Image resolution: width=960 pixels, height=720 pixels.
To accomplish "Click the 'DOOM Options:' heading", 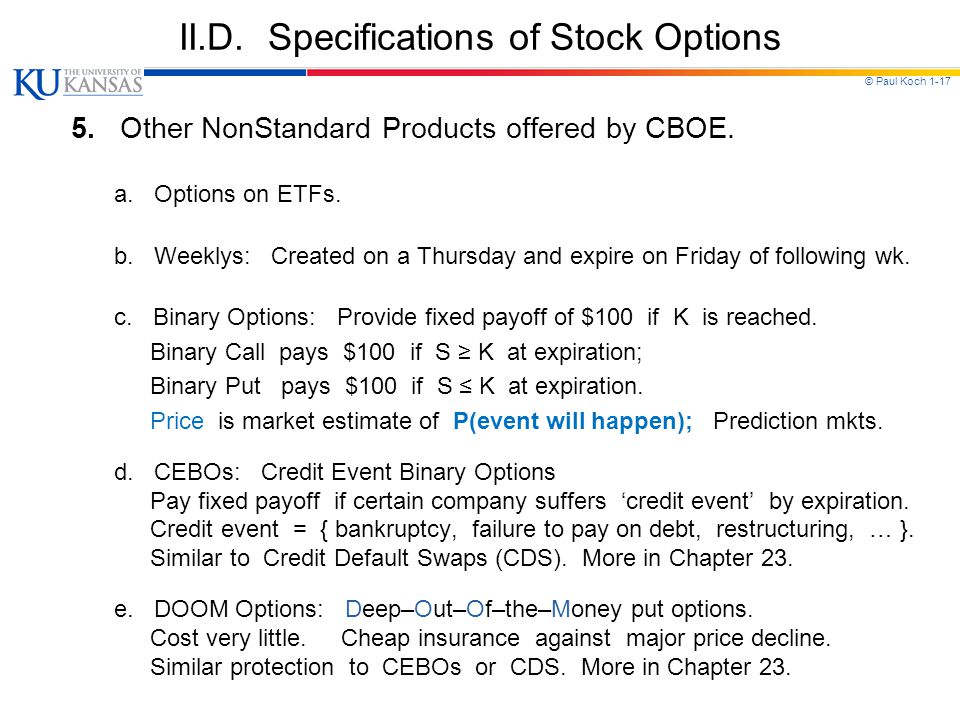I will tap(238, 609).
